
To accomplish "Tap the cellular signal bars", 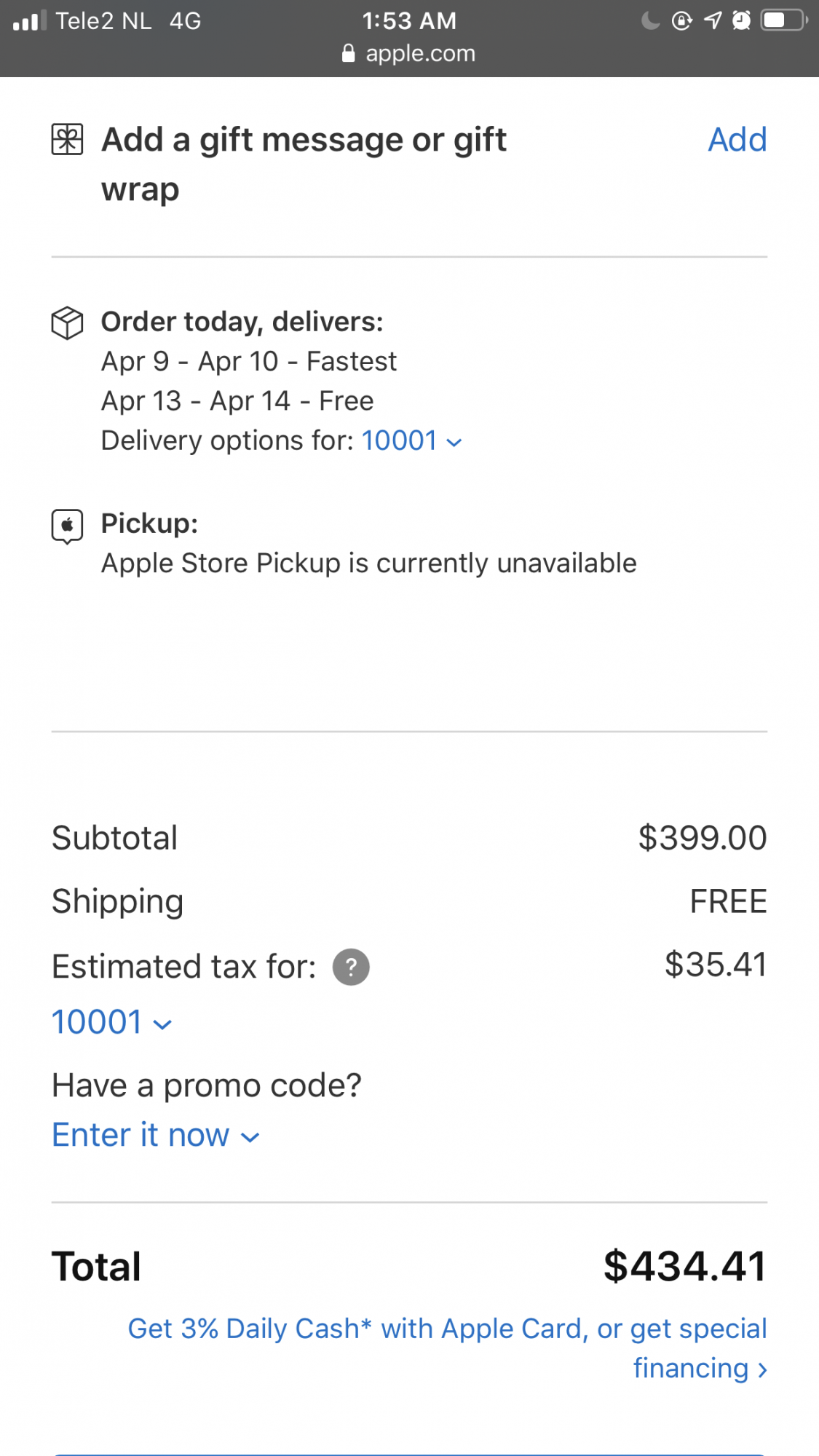I will 30,20.
